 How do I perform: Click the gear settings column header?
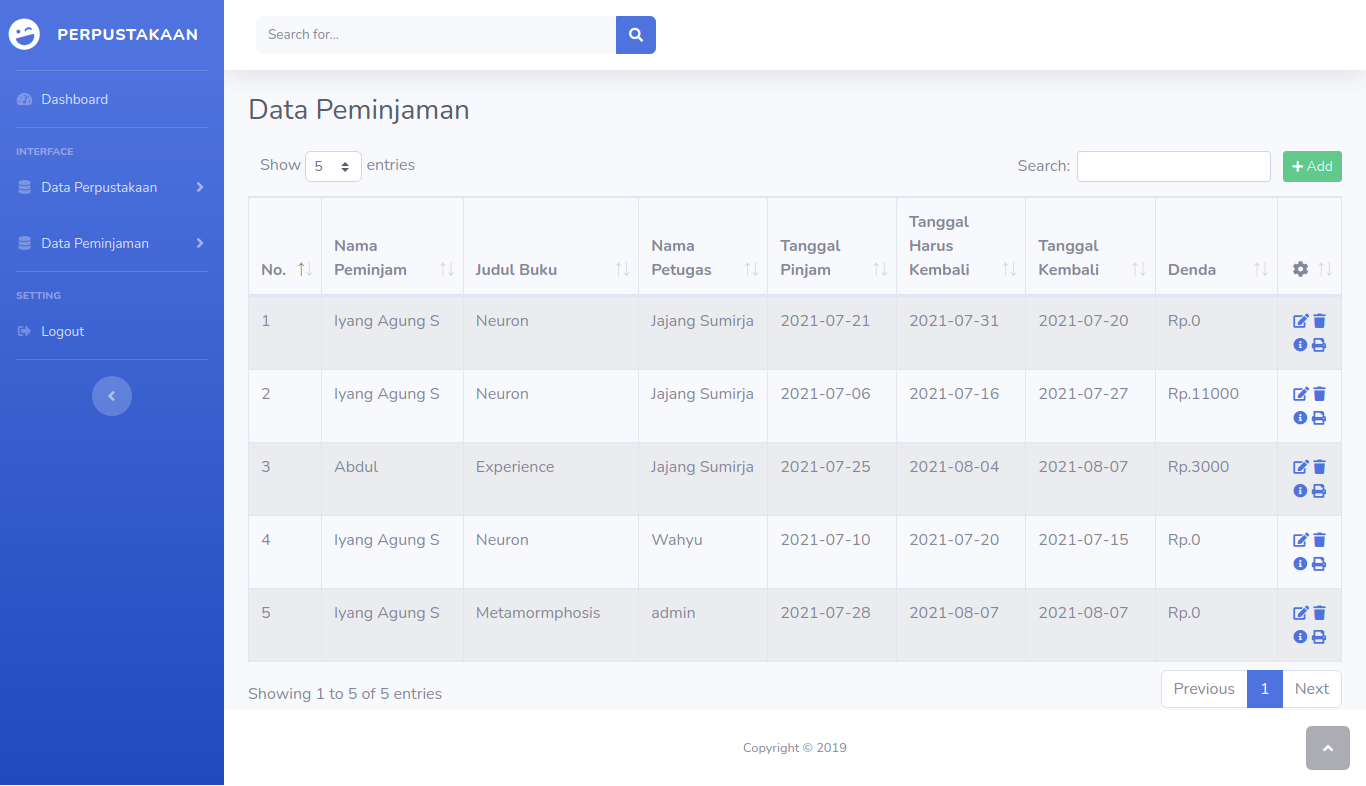pyautogui.click(x=1309, y=246)
